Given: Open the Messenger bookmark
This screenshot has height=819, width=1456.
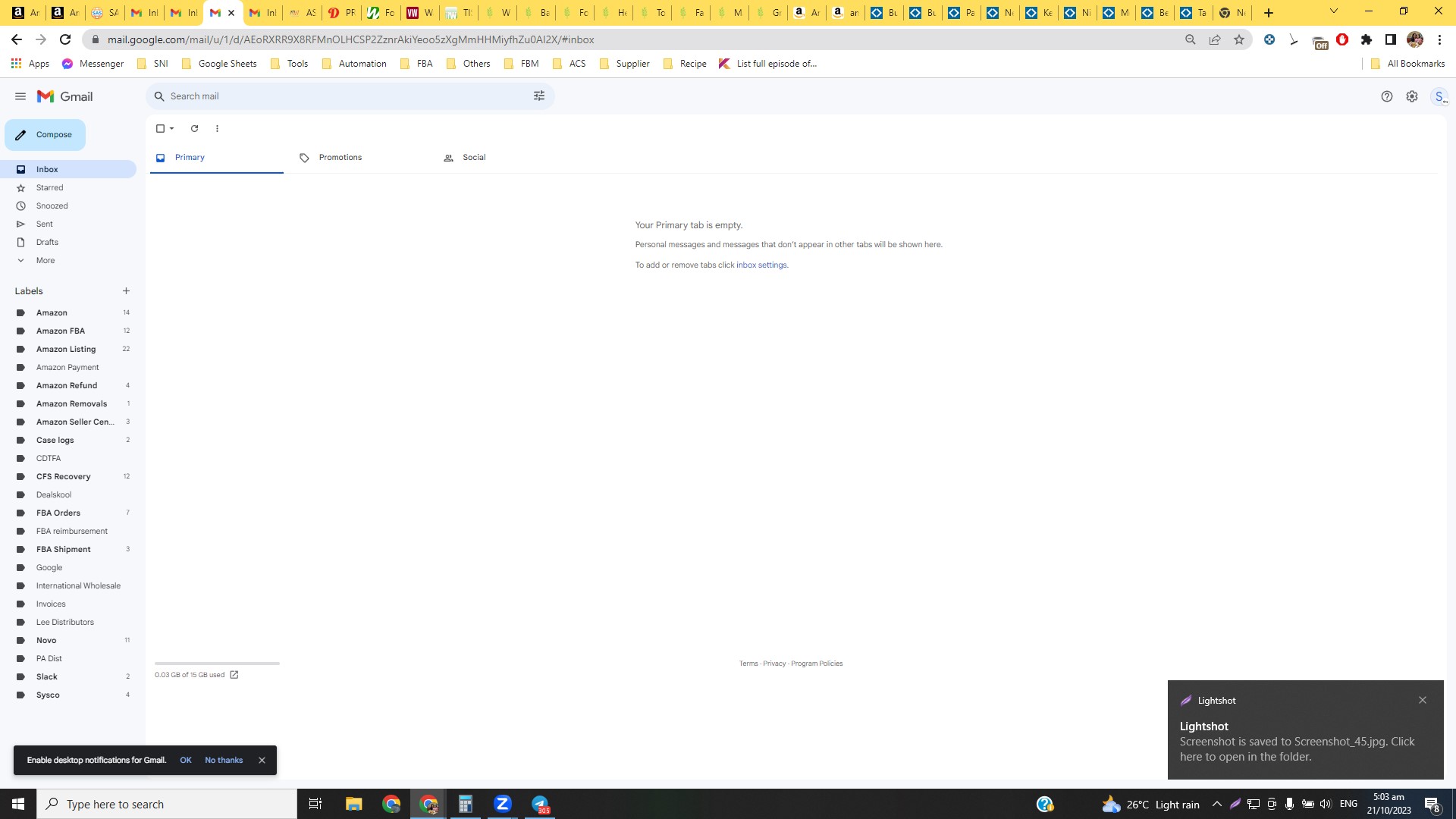Looking at the screenshot, I should click(x=93, y=64).
